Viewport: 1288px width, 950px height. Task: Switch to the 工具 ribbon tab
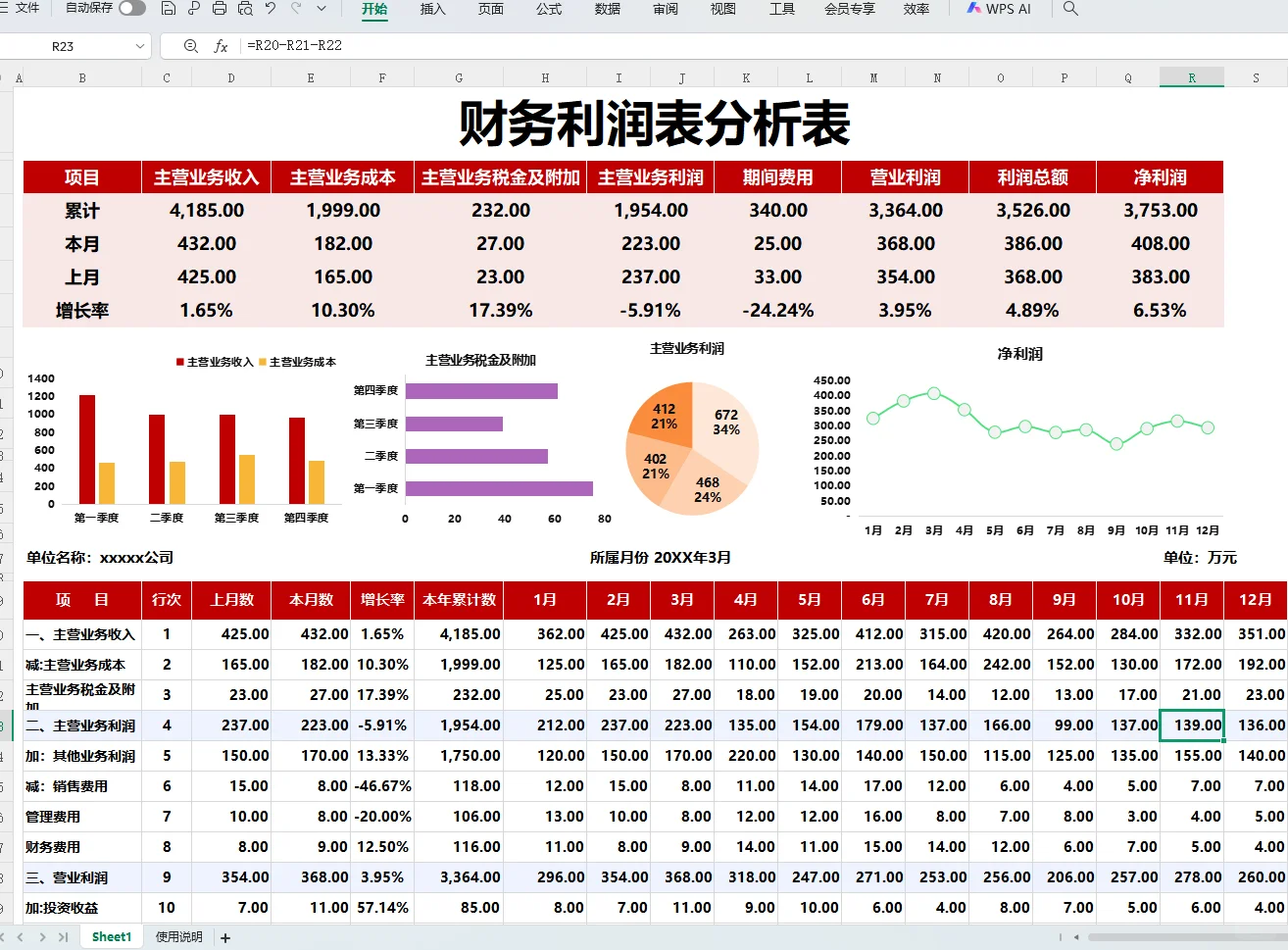click(782, 9)
